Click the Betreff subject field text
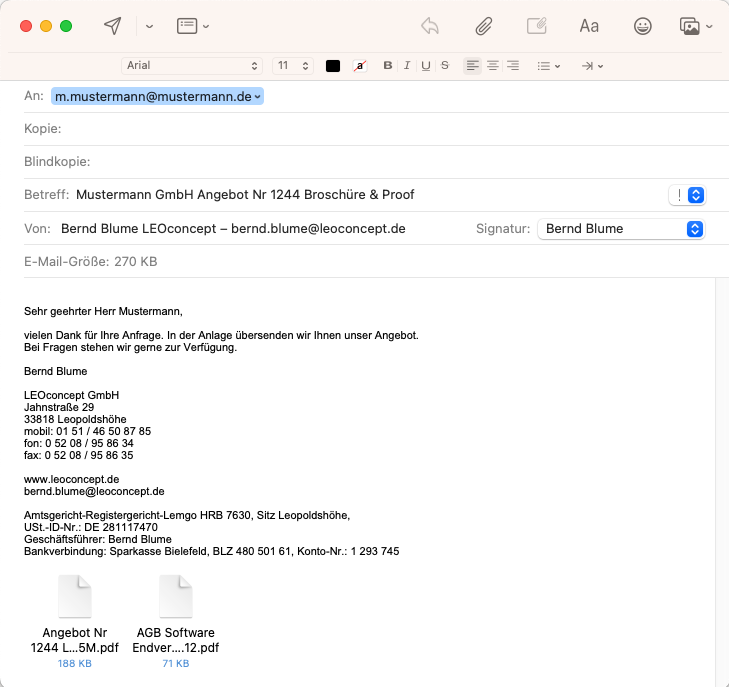 245,195
